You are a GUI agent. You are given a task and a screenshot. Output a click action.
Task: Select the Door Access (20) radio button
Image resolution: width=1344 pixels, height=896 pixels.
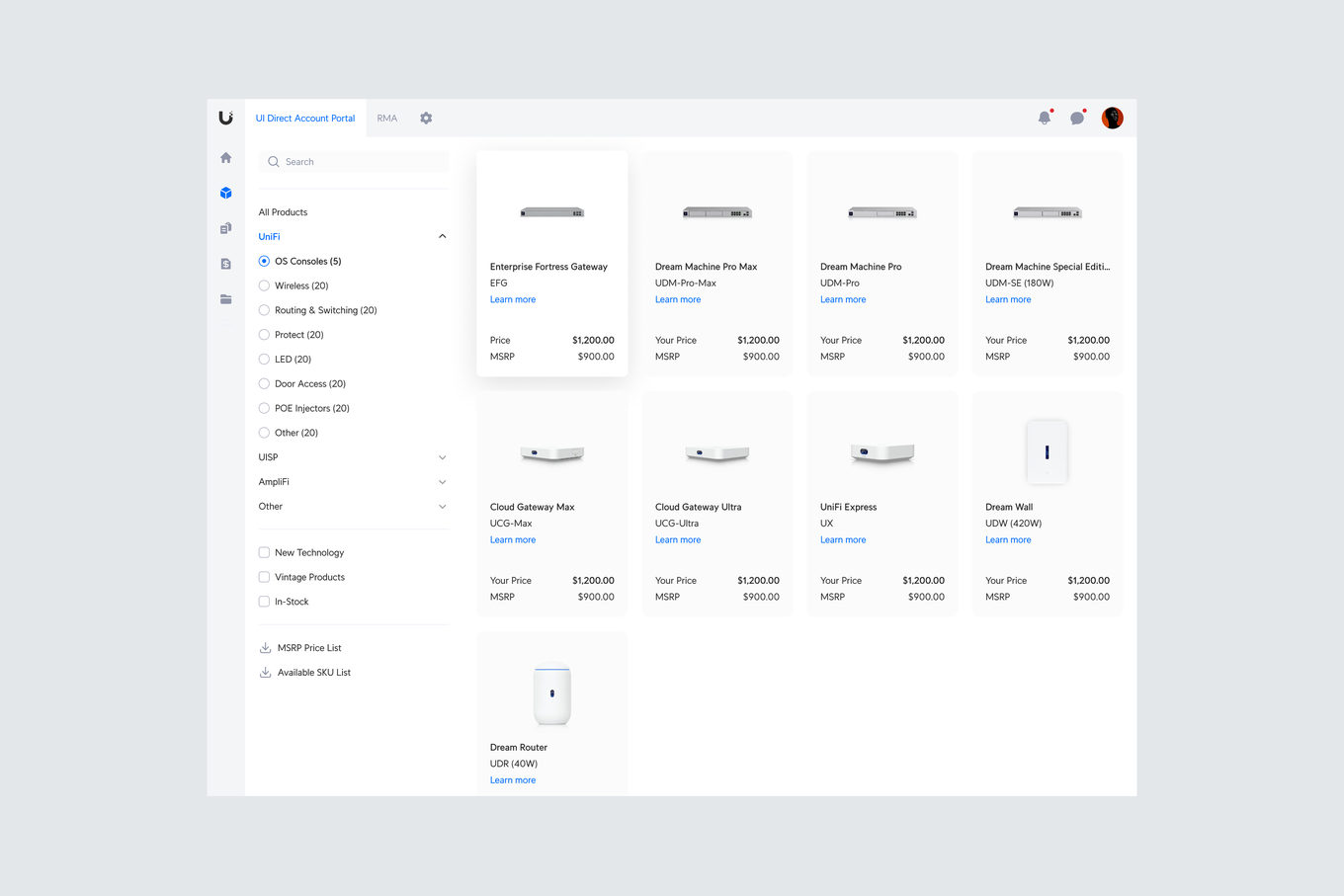264,384
